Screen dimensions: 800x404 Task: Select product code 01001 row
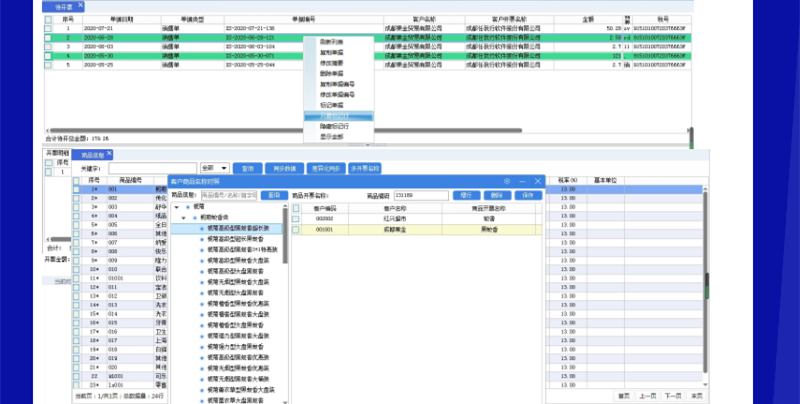coord(115,279)
